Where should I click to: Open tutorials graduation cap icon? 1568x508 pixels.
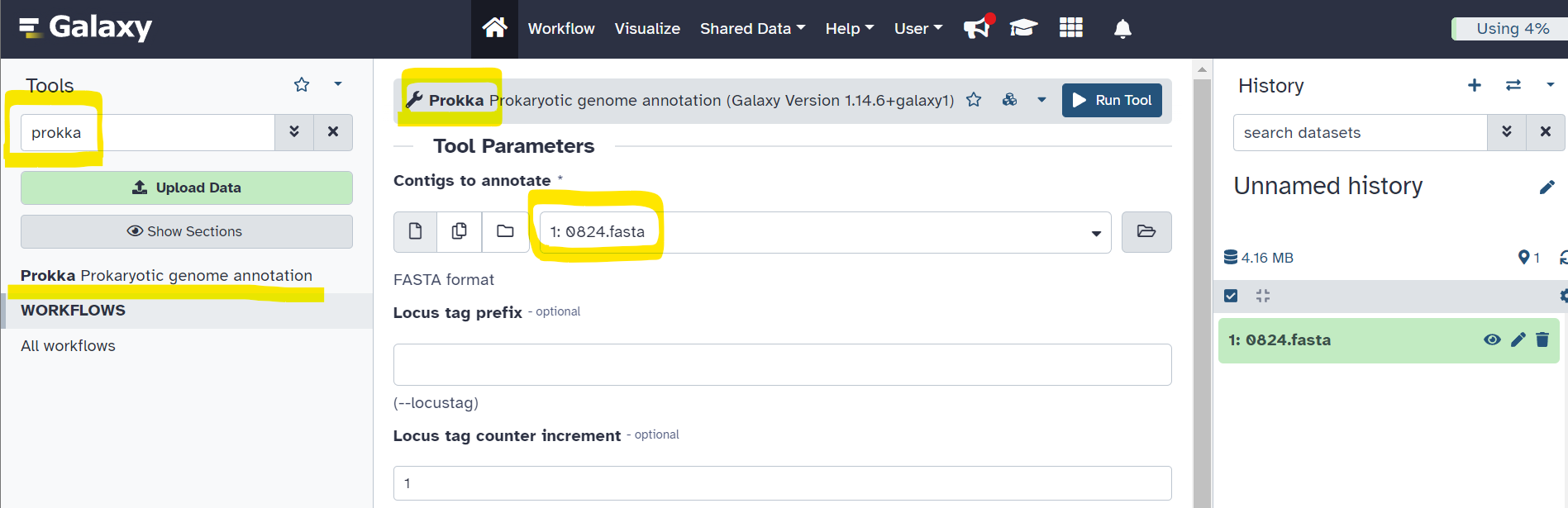pos(1023,28)
